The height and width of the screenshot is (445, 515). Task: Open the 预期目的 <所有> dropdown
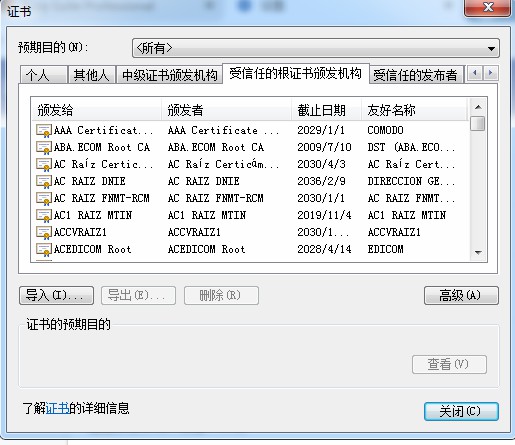316,48
